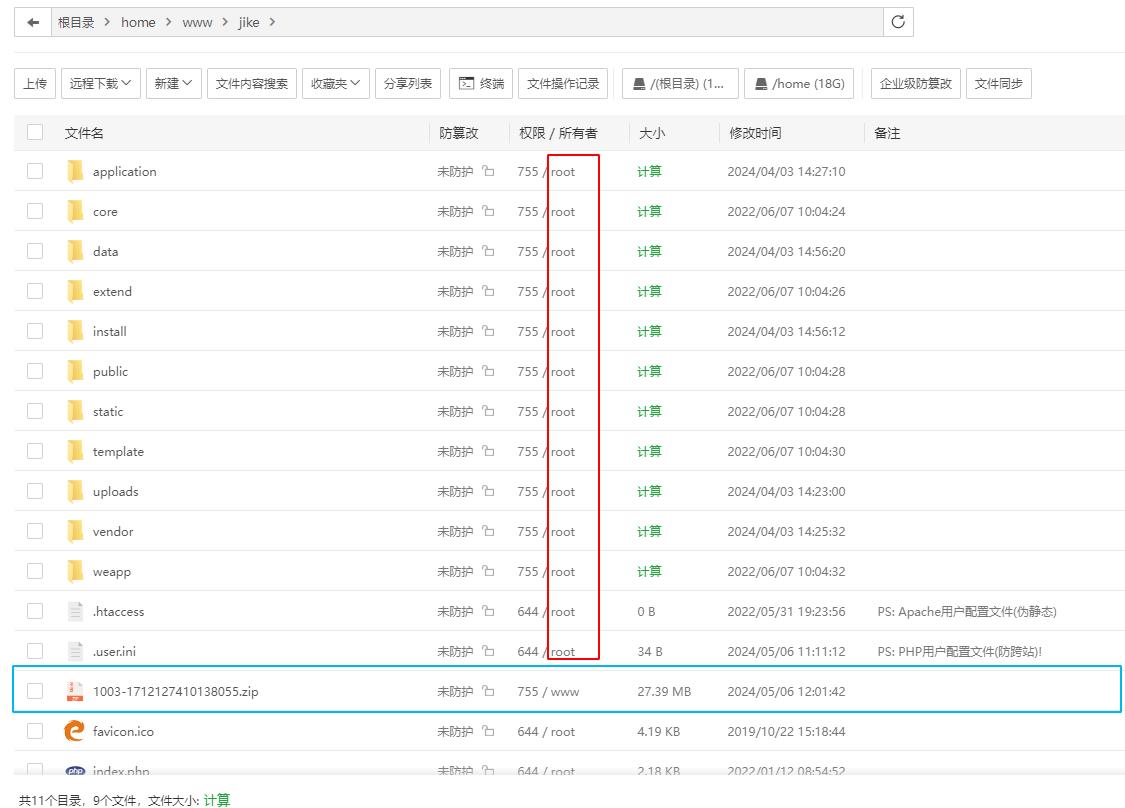This screenshot has width=1125, height=808.
Task: Open the extend folder icon
Action: tap(75, 291)
